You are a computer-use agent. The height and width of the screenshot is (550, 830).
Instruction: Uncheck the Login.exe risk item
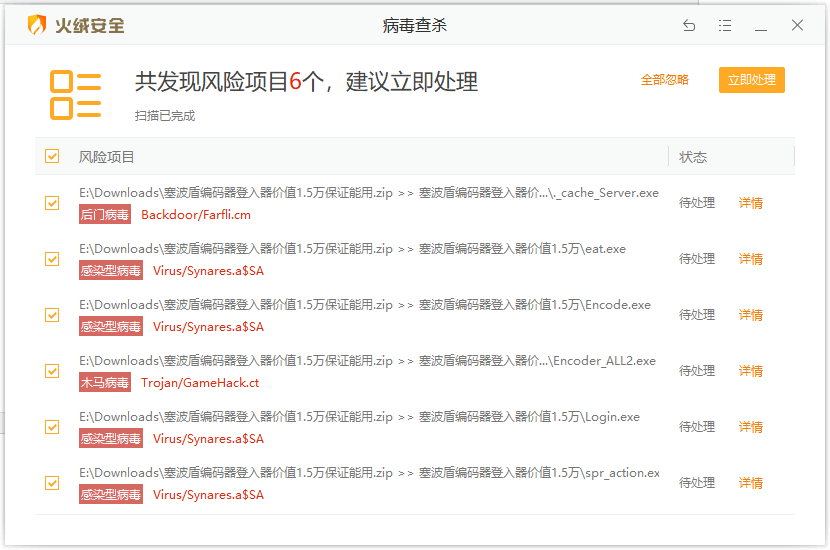[52, 427]
